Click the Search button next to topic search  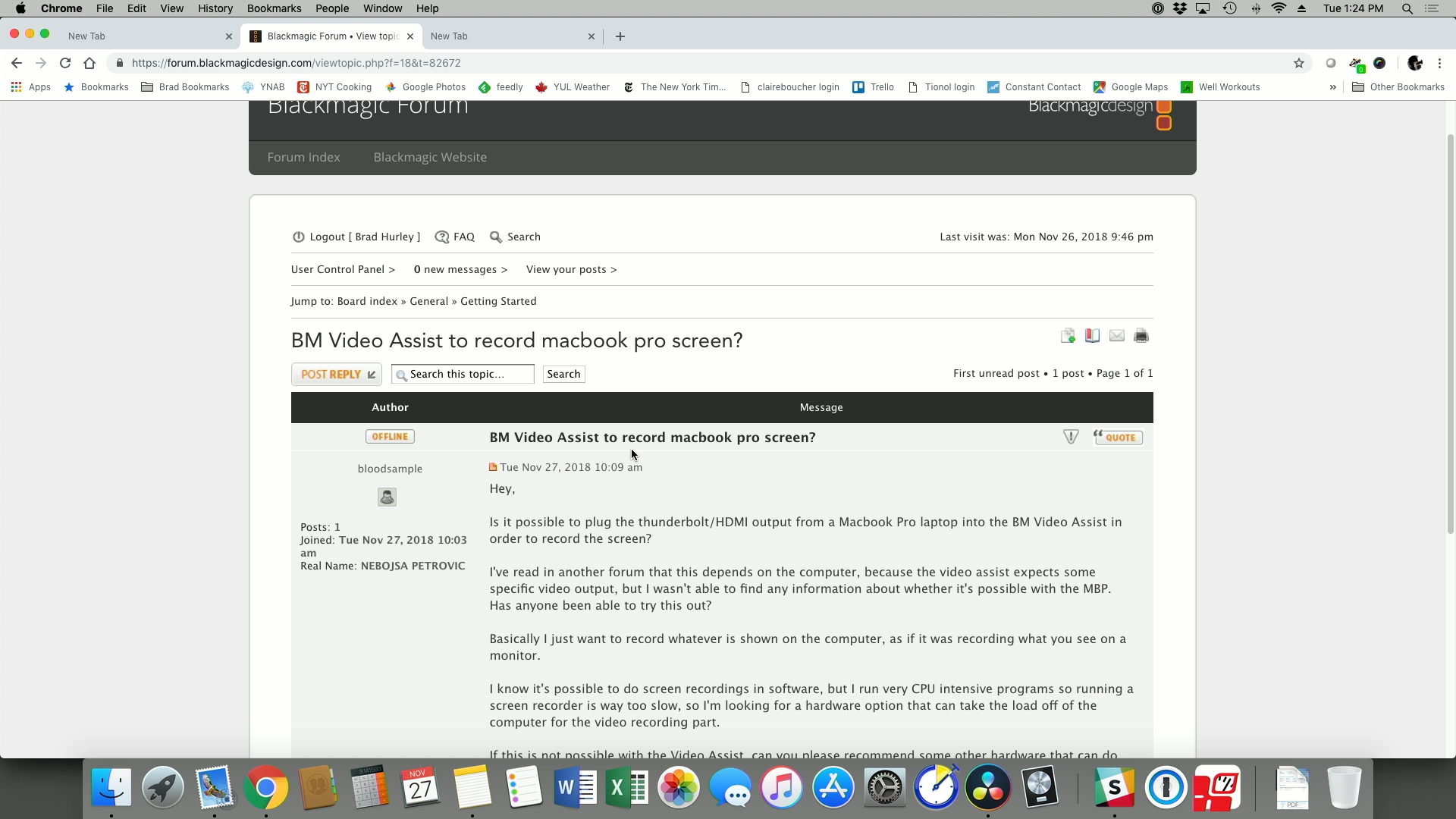pos(564,373)
